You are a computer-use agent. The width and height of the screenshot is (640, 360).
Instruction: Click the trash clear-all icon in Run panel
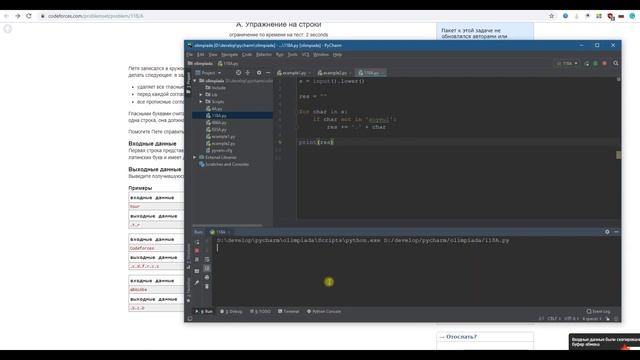click(207, 287)
